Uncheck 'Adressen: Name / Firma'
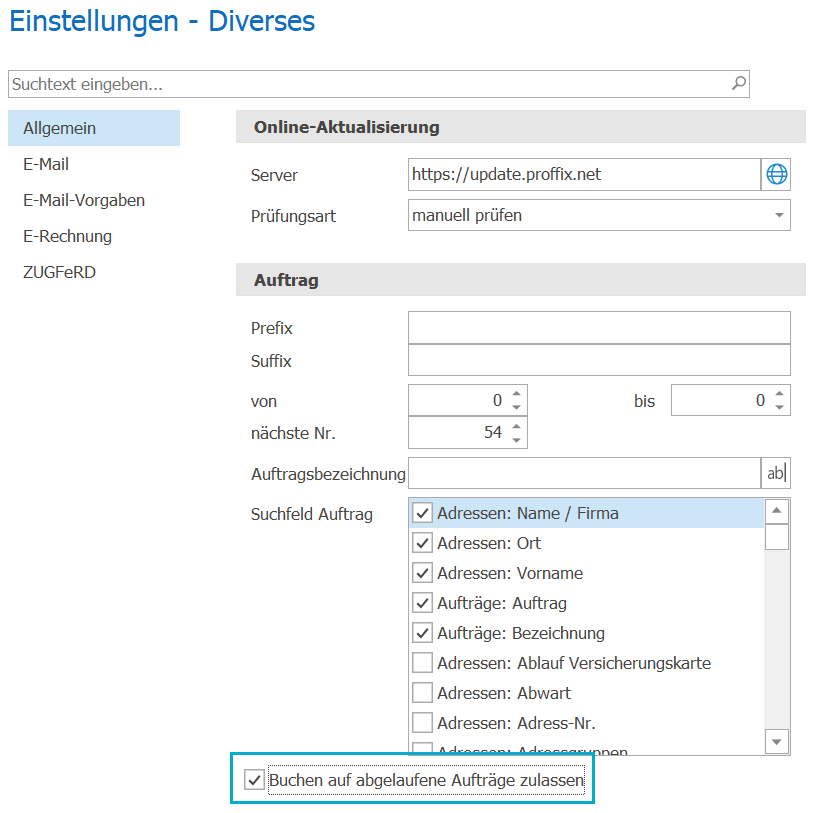Image resolution: width=823 pixels, height=813 pixels. pos(423,513)
